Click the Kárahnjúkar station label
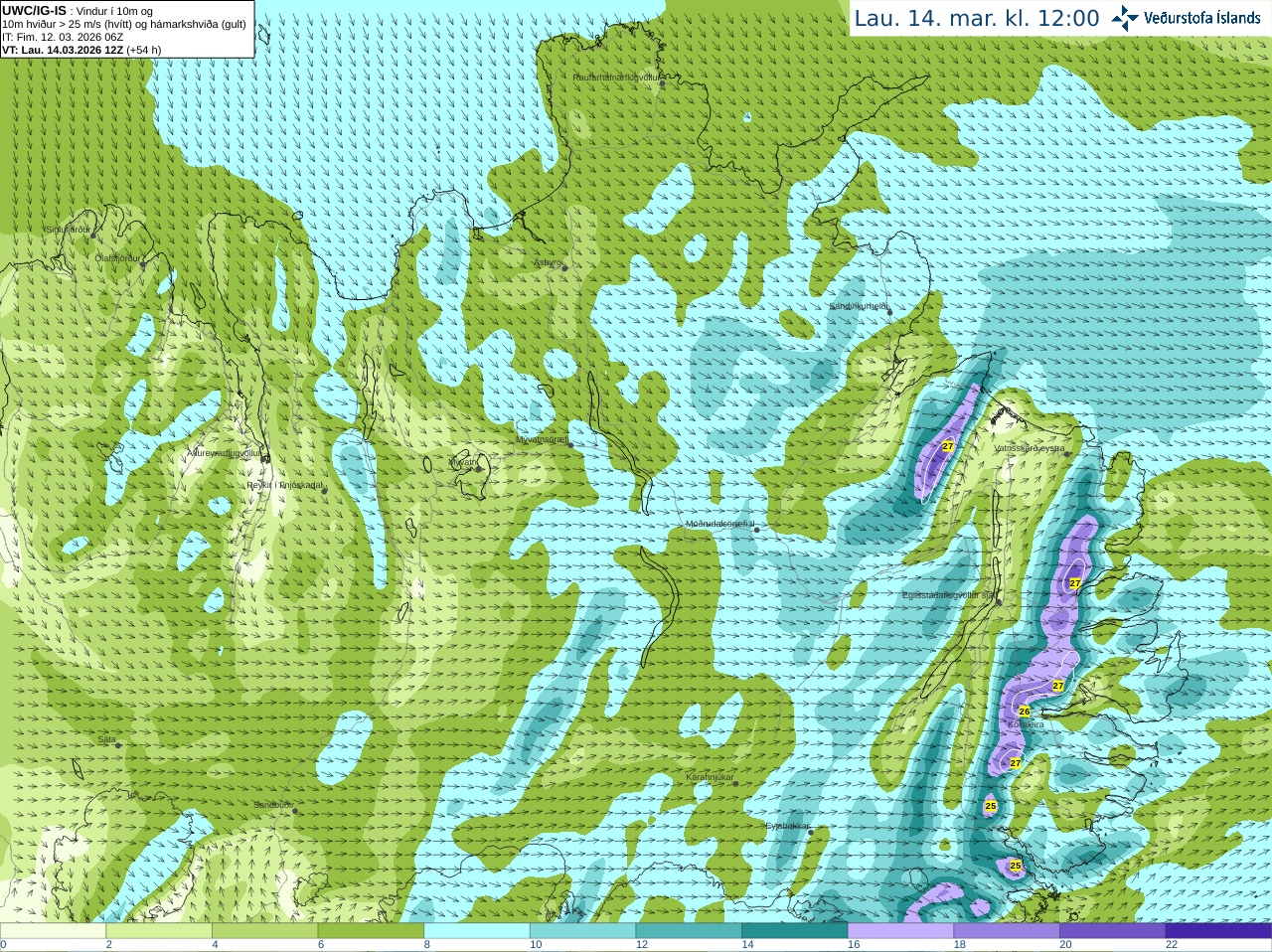This screenshot has height=952, width=1272. [710, 777]
